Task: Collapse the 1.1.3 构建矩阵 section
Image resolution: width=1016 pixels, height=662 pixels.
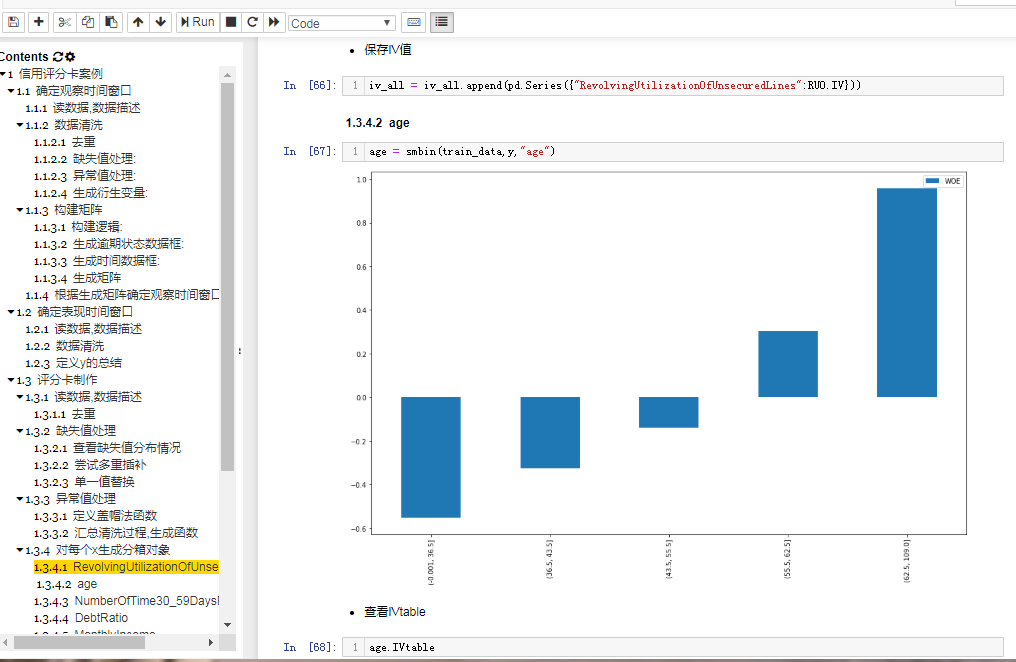Action: 19,210
